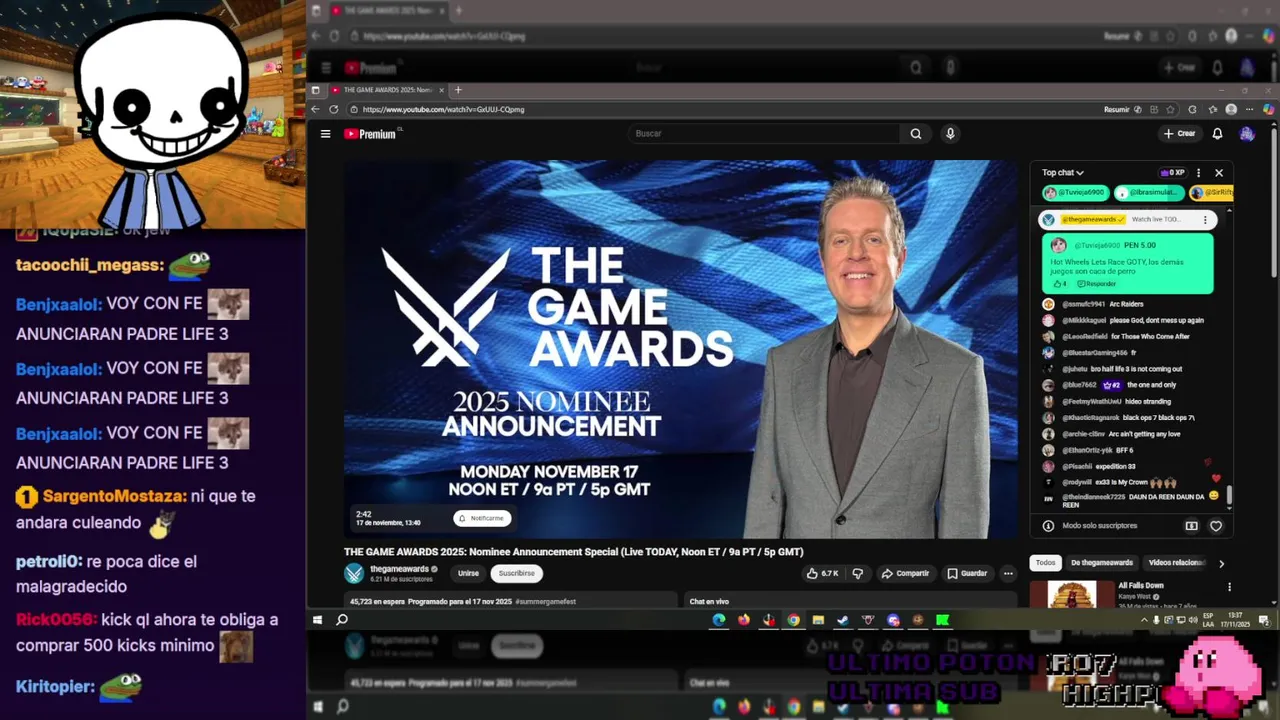This screenshot has width=1280, height=720.
Task: Open Steam from the taskbar
Action: click(843, 620)
